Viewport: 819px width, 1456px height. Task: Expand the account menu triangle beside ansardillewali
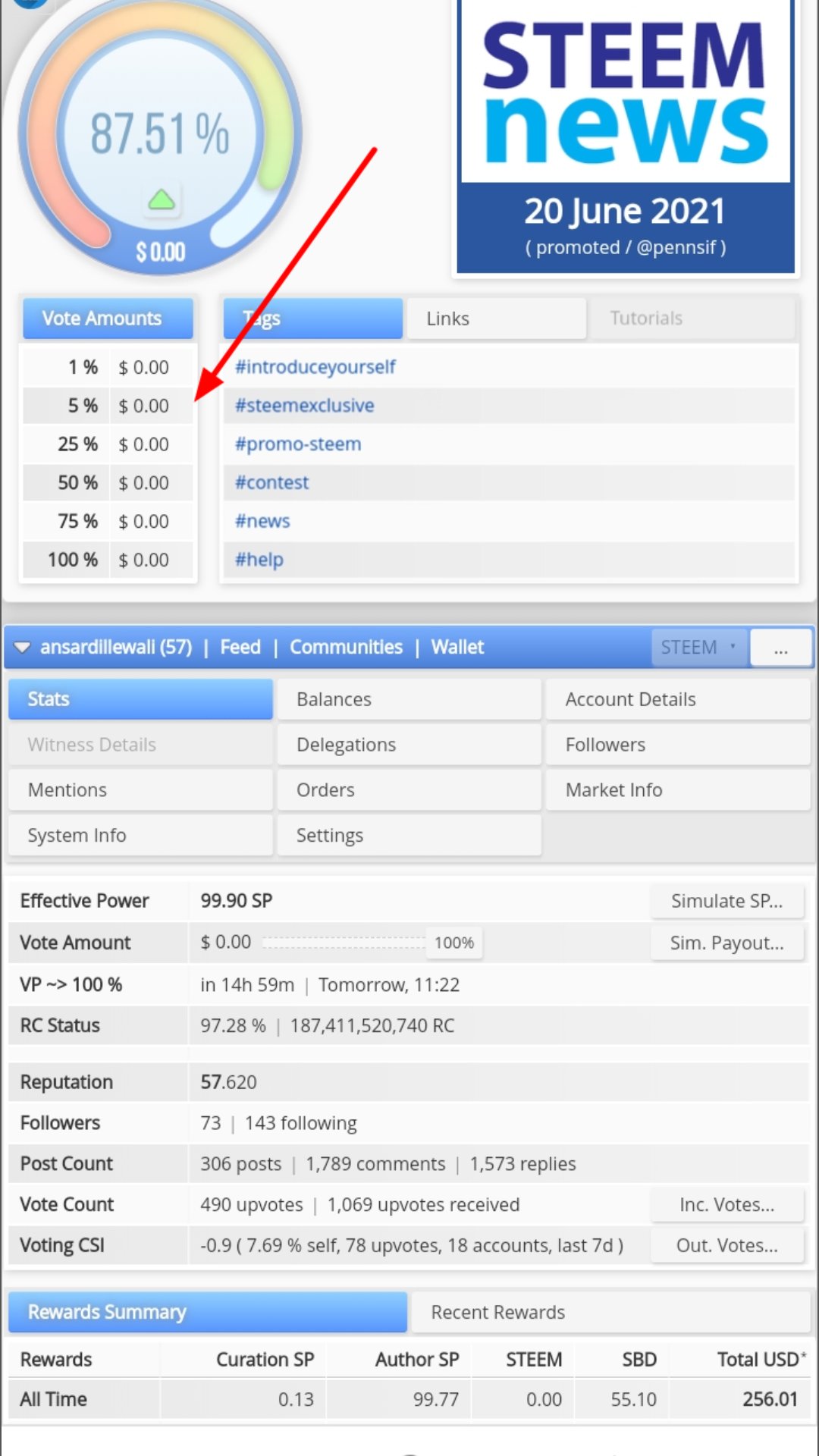click(22, 648)
